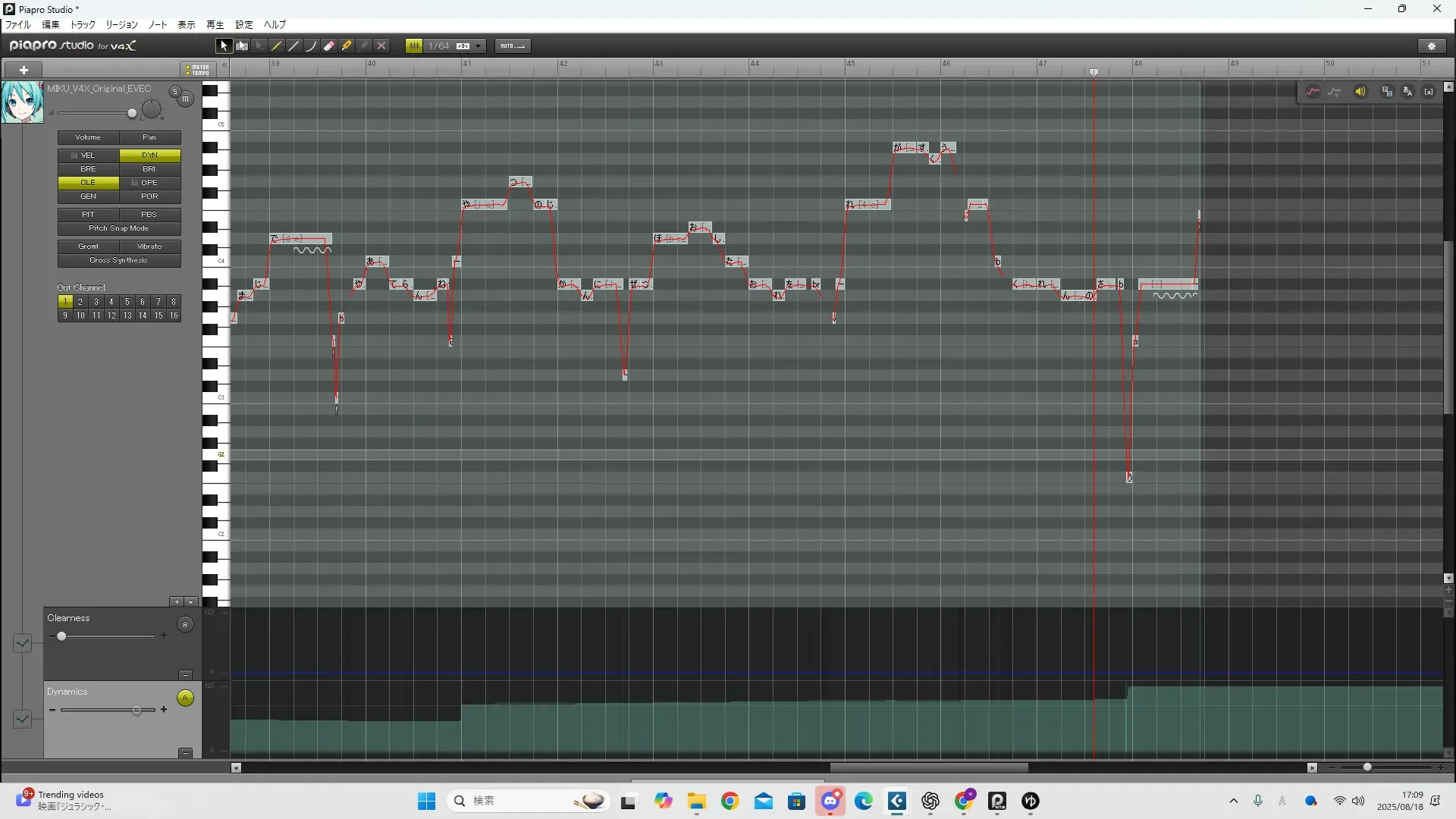Select the pencil draw tool
The image size is (1456, 819).
point(277,46)
